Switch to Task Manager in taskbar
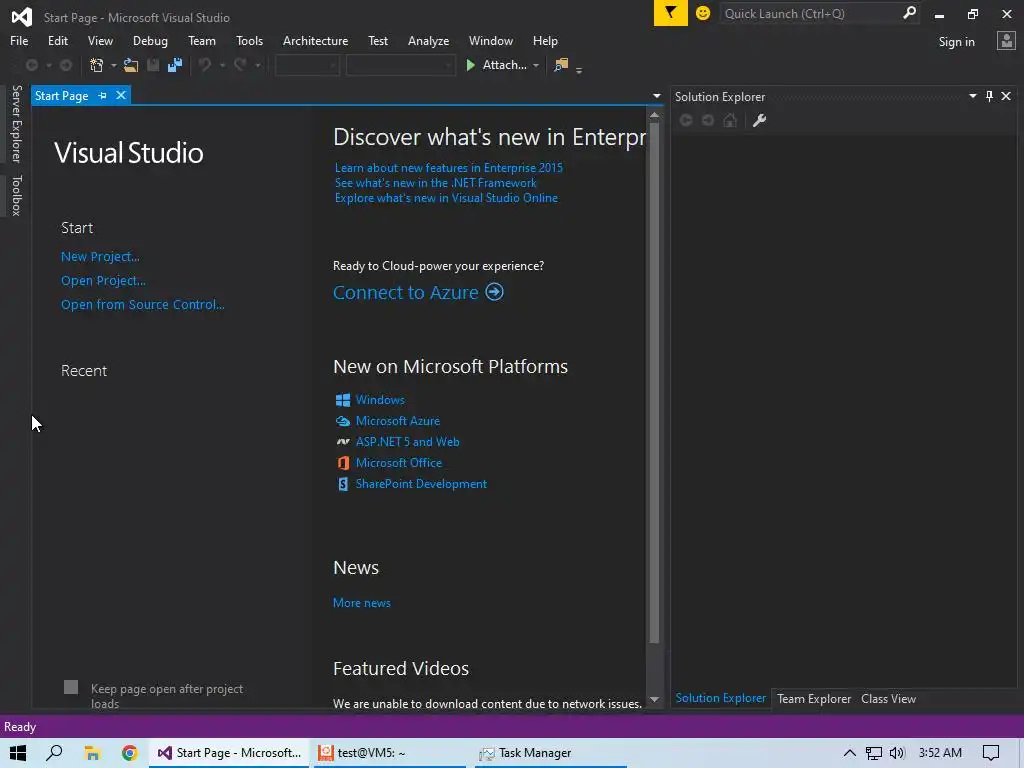 [x=551, y=753]
